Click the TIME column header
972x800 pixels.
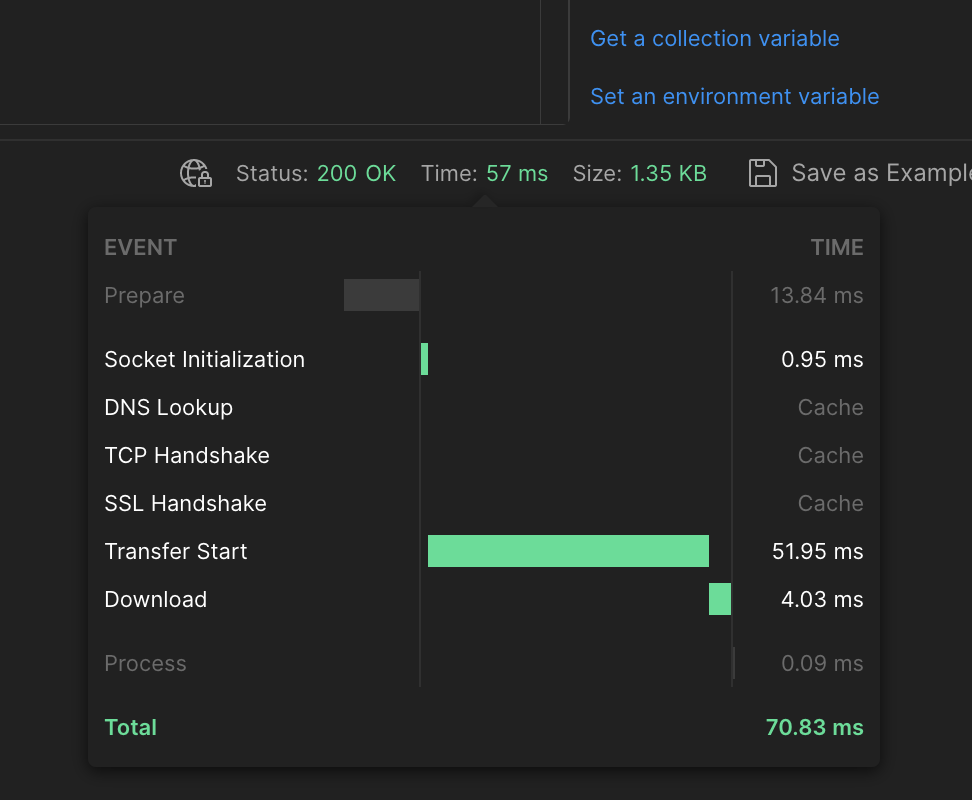pos(837,248)
